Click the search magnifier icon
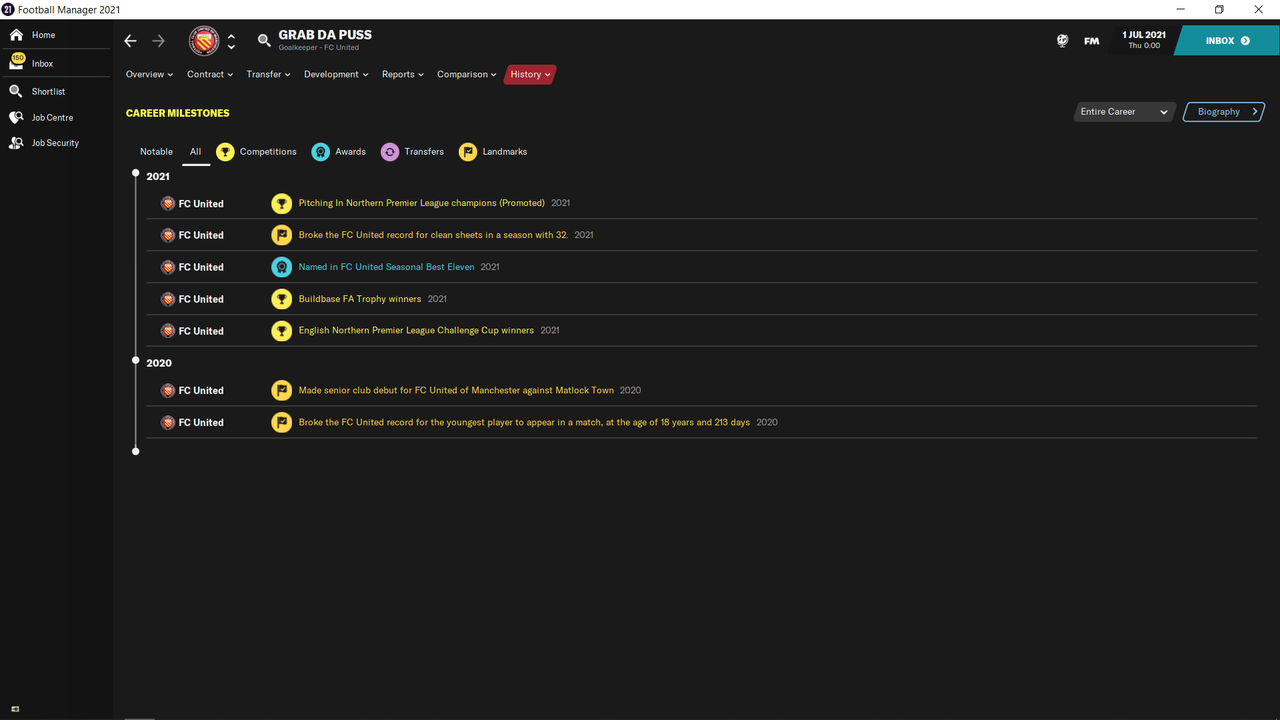This screenshot has width=1280, height=720. click(x=264, y=41)
